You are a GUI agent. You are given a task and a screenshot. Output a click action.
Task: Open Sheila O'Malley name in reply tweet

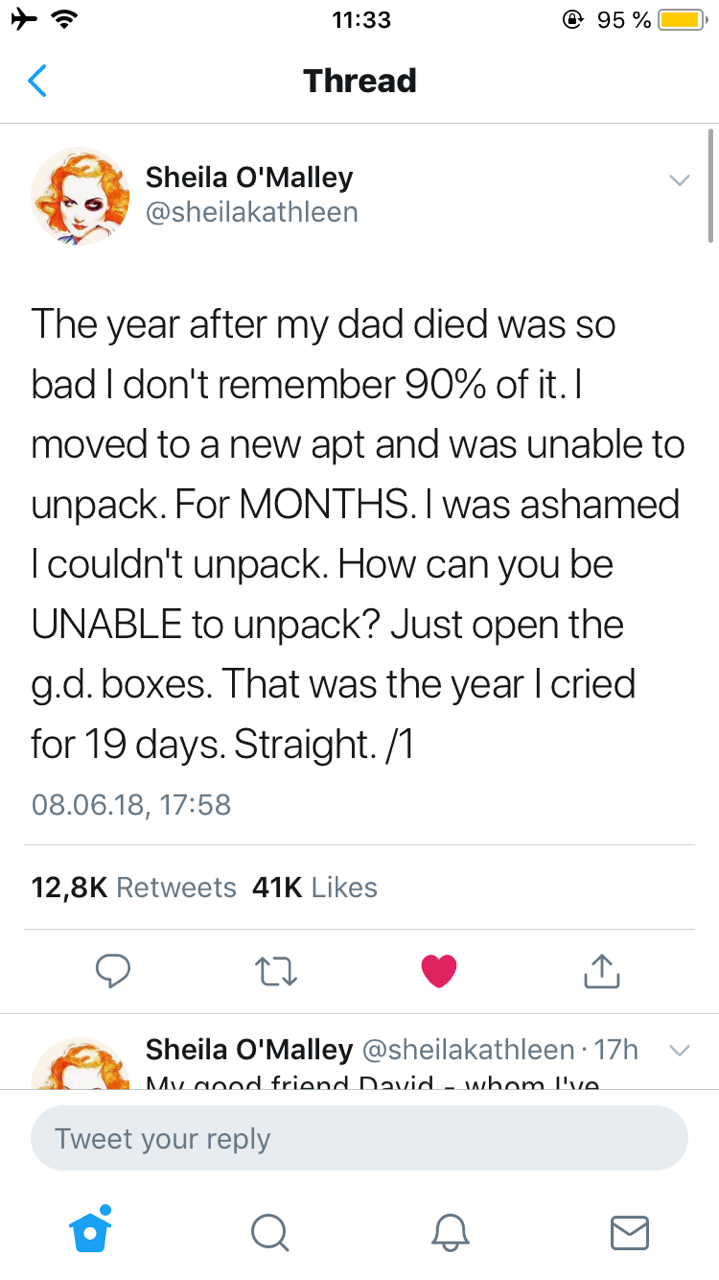coord(249,1049)
